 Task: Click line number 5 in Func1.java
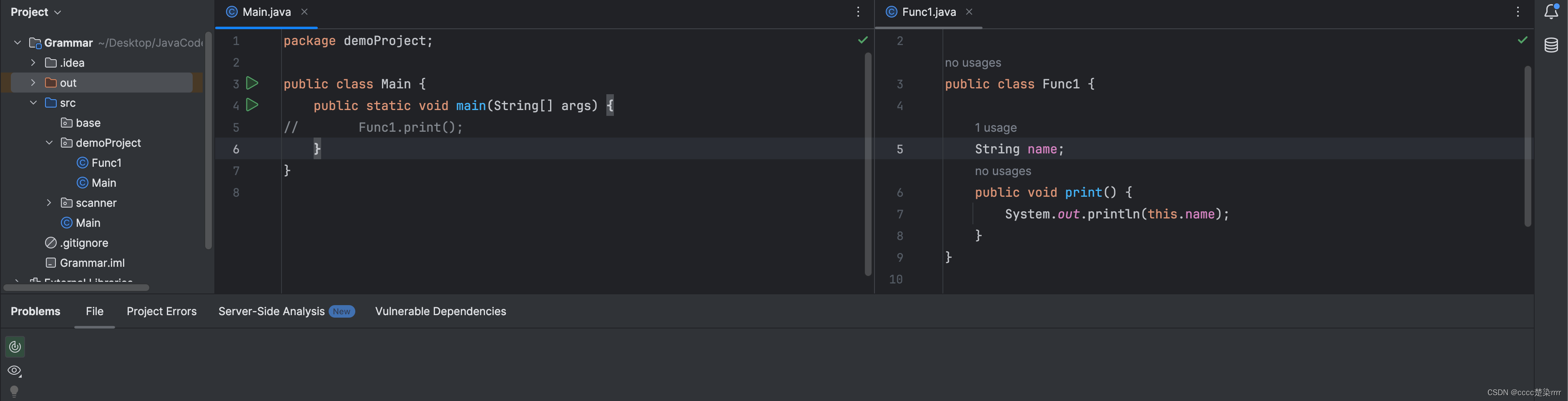coord(900,149)
